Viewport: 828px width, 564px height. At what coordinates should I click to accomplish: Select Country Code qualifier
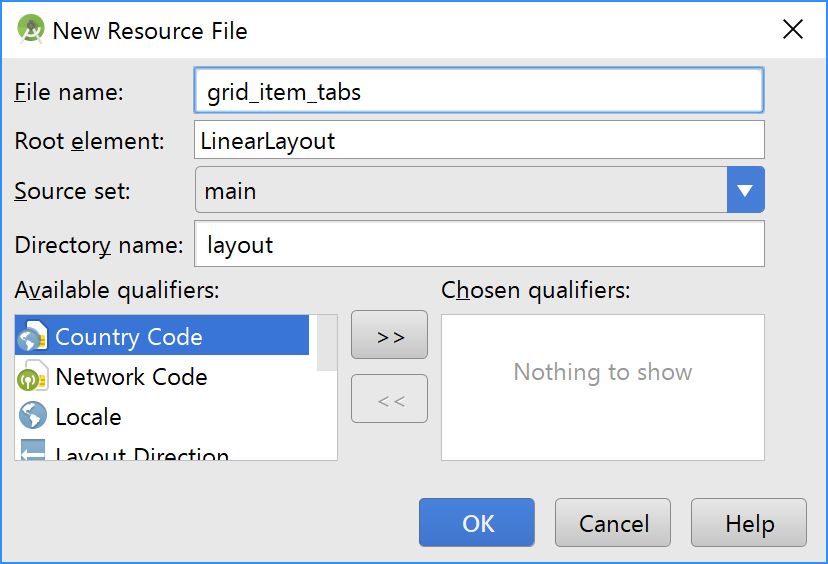(x=129, y=337)
